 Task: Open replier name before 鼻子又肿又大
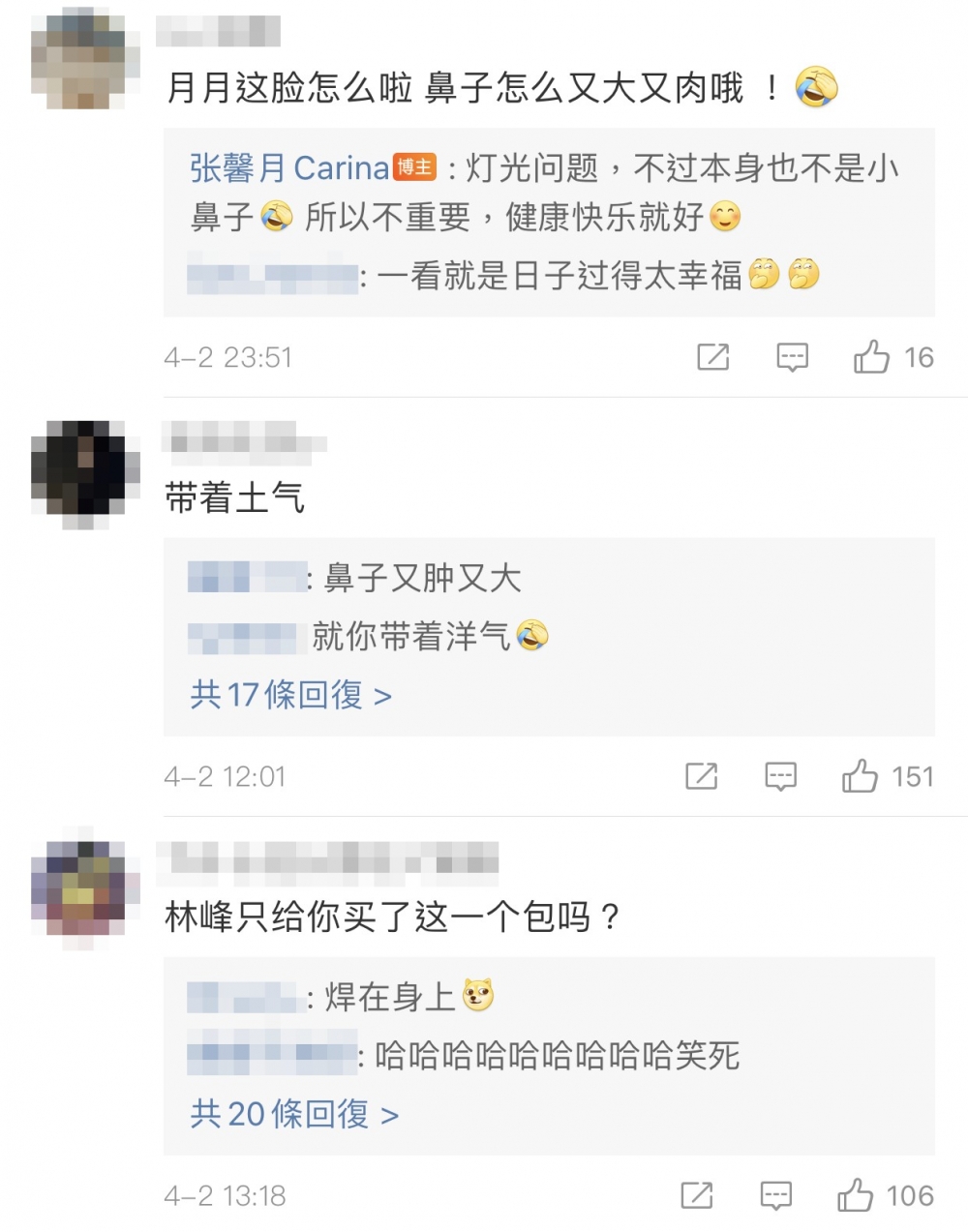(246, 578)
